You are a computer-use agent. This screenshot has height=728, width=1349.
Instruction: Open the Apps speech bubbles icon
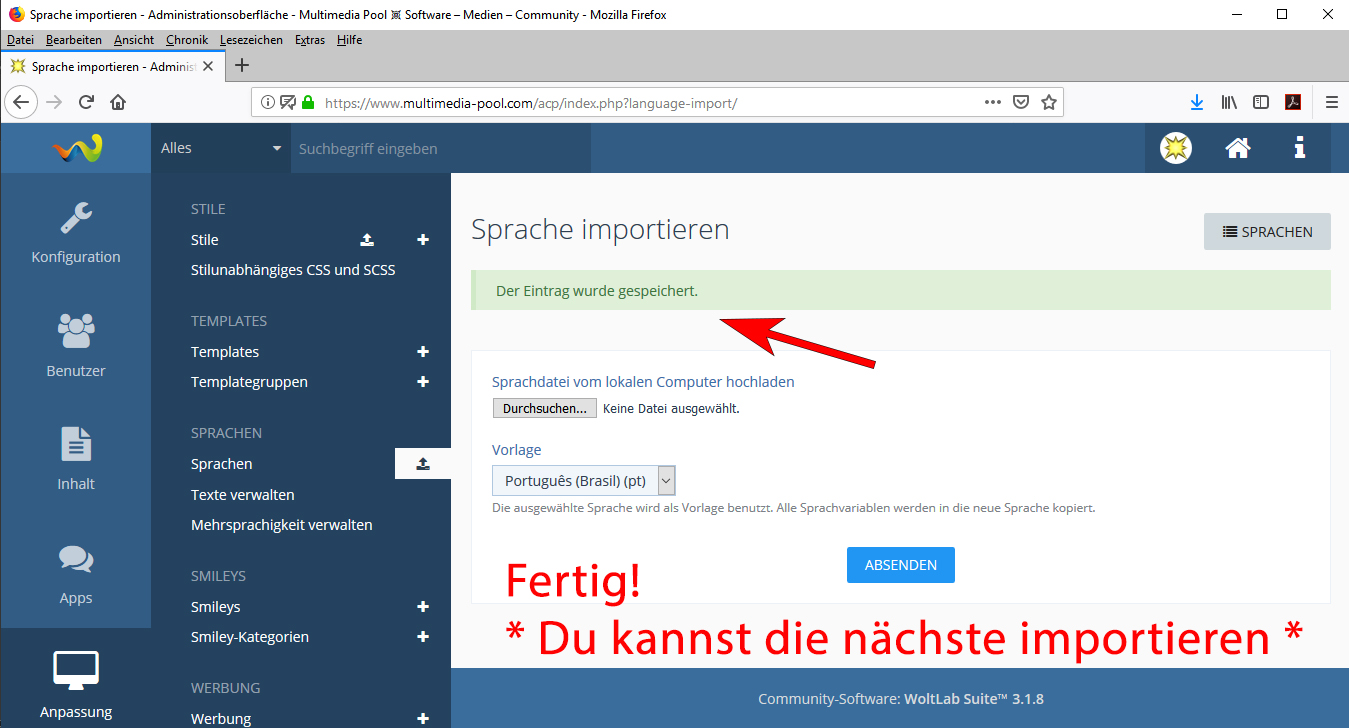(x=76, y=558)
